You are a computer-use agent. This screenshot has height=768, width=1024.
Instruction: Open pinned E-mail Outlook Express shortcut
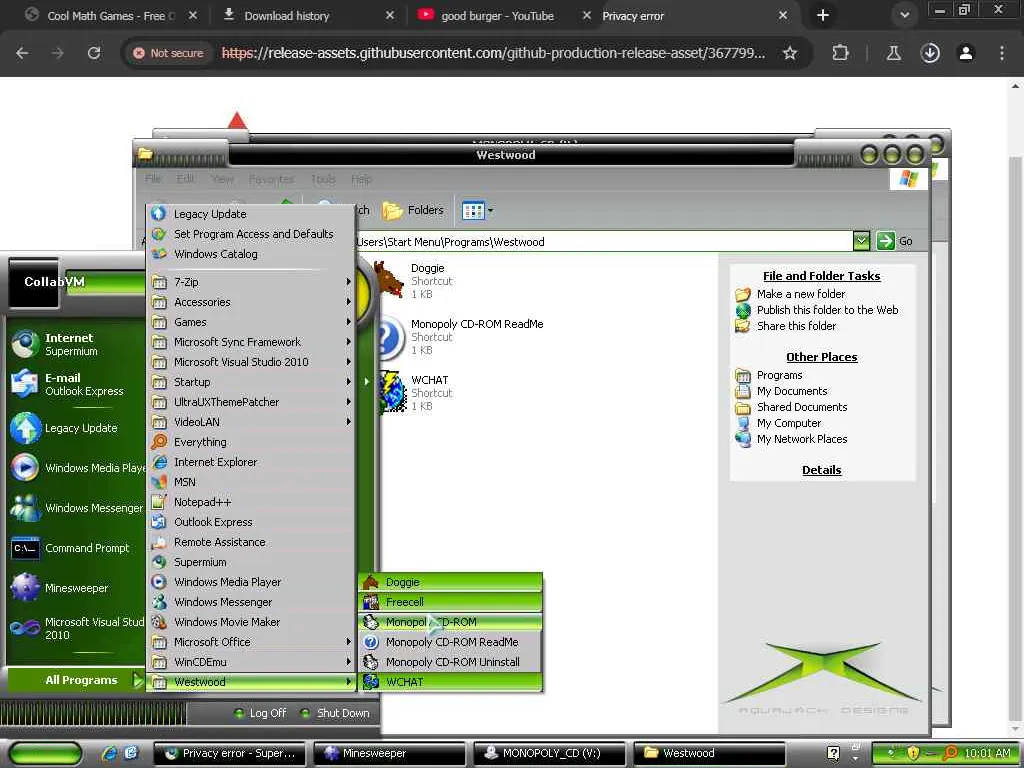pyautogui.click(x=75, y=384)
